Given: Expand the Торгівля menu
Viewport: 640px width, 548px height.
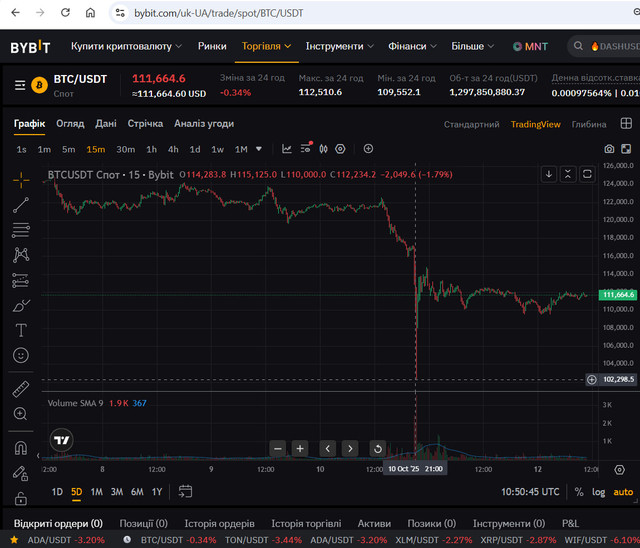Looking at the screenshot, I should point(266,47).
